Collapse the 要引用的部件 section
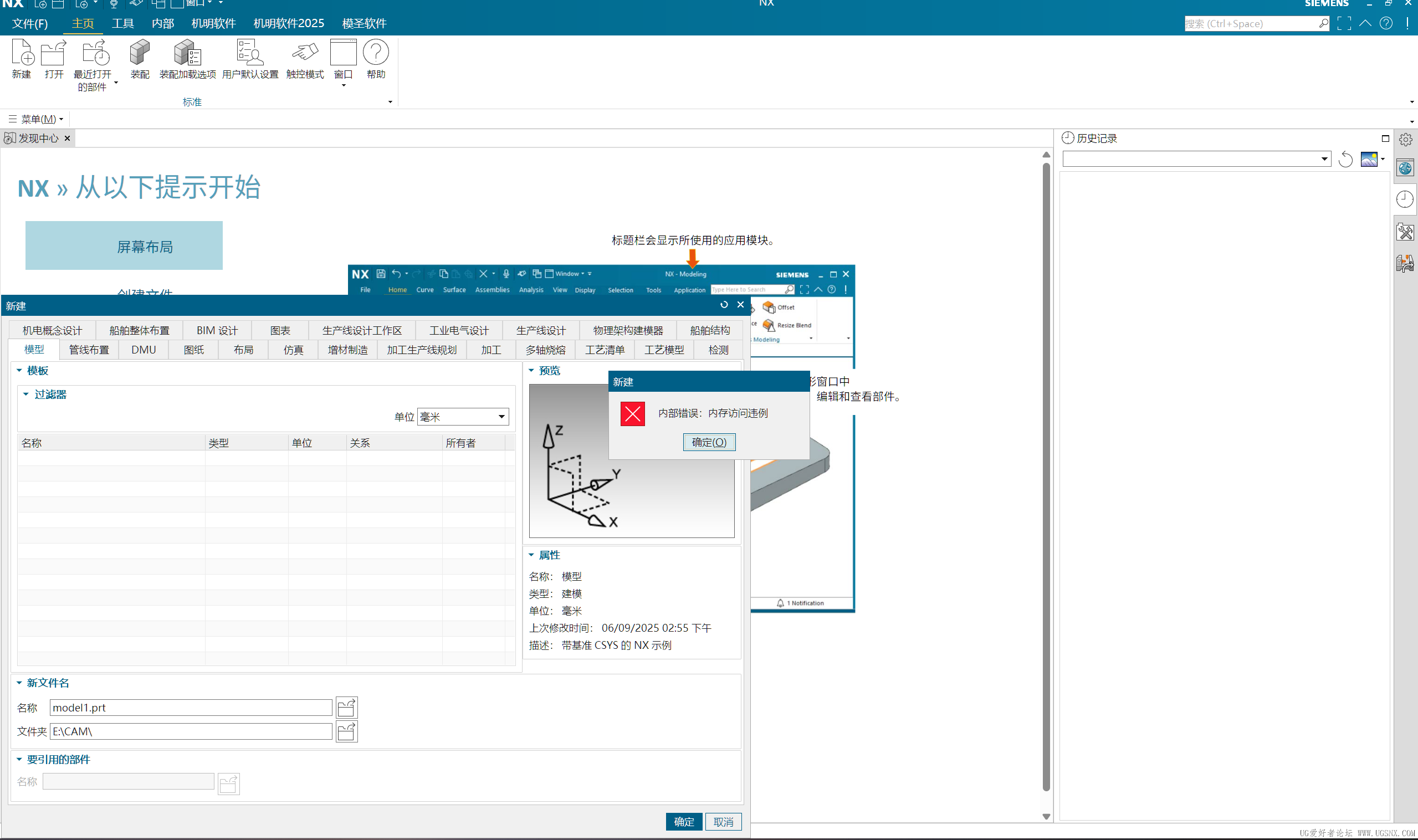The image size is (1418, 840). pyautogui.click(x=19, y=759)
